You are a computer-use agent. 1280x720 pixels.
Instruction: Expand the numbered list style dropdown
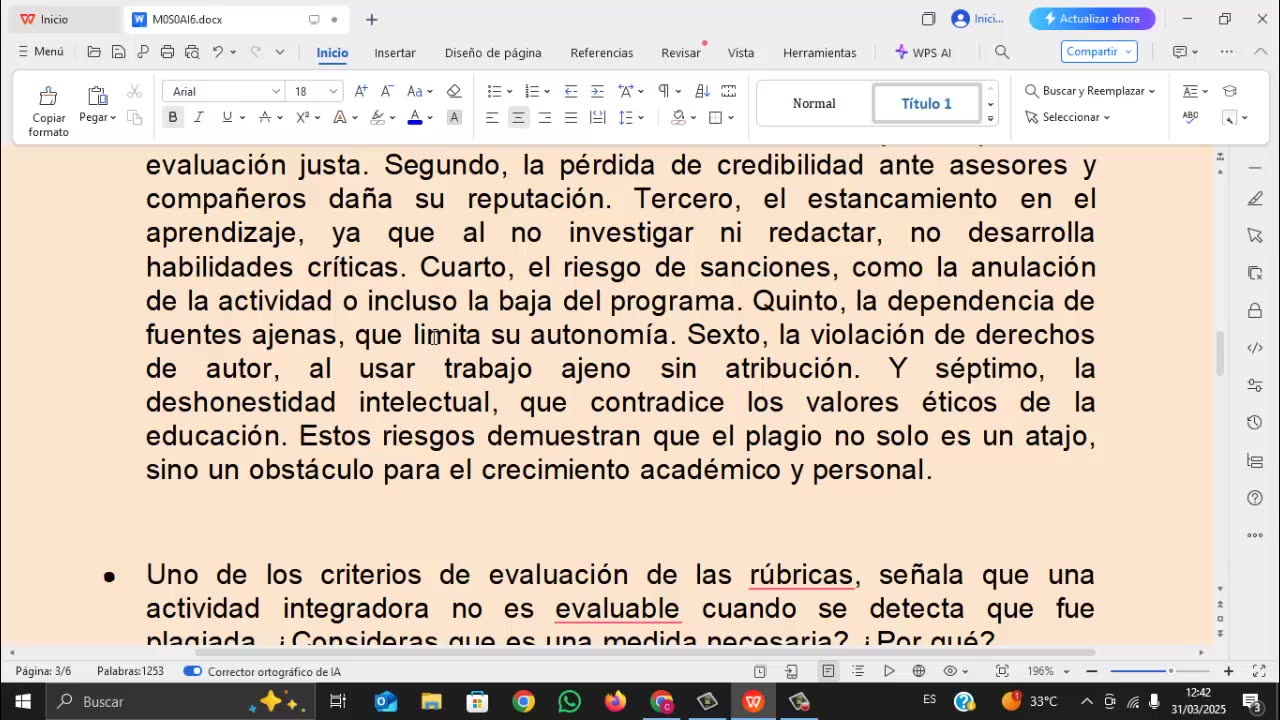click(547, 92)
